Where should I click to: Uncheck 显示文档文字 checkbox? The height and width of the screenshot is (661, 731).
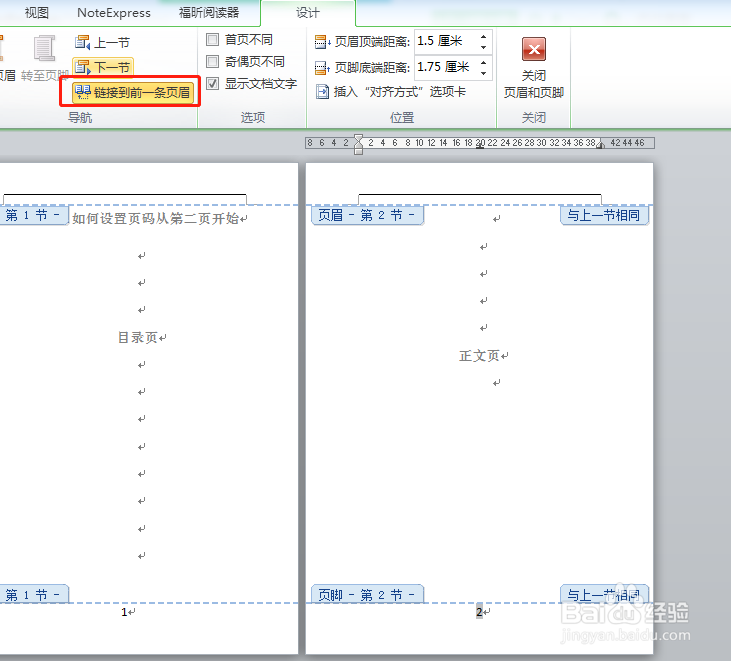pos(213,83)
